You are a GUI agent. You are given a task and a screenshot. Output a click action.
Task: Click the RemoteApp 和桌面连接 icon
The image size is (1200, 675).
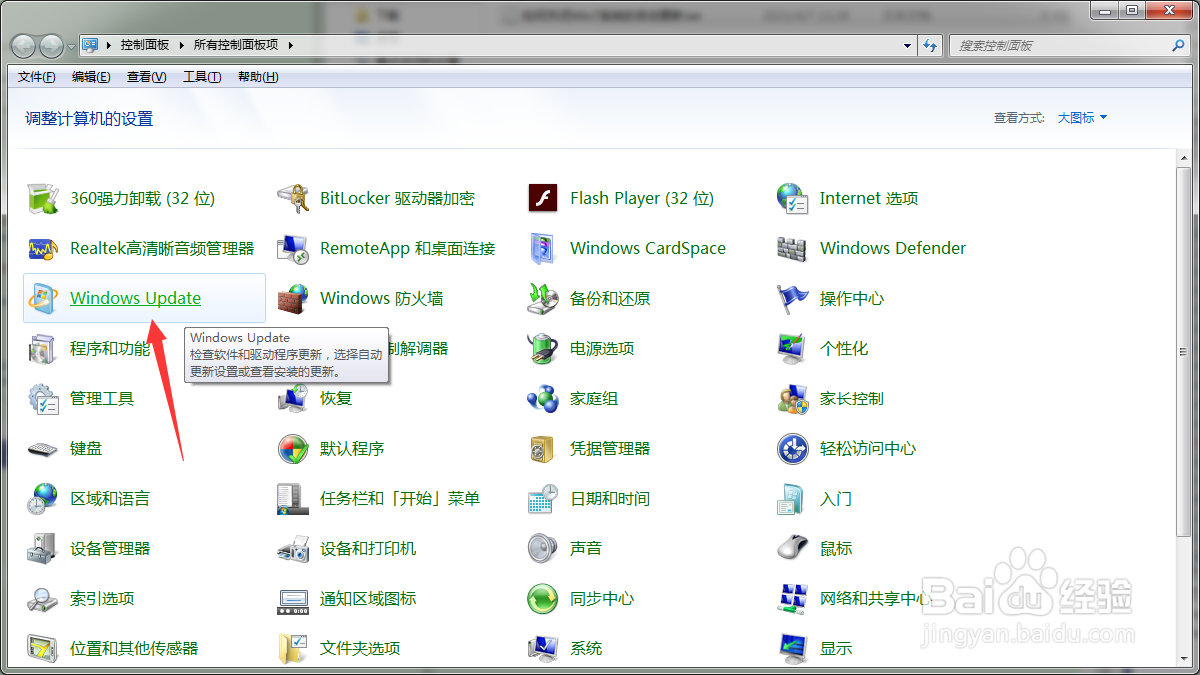[293, 248]
